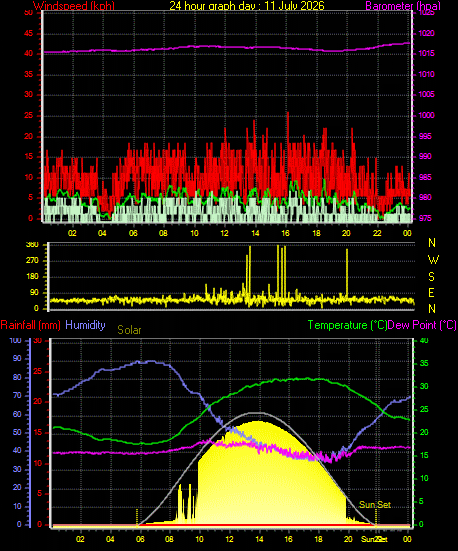Click the barometer axis value 1015
458x551 pixels.
[x=426, y=53]
